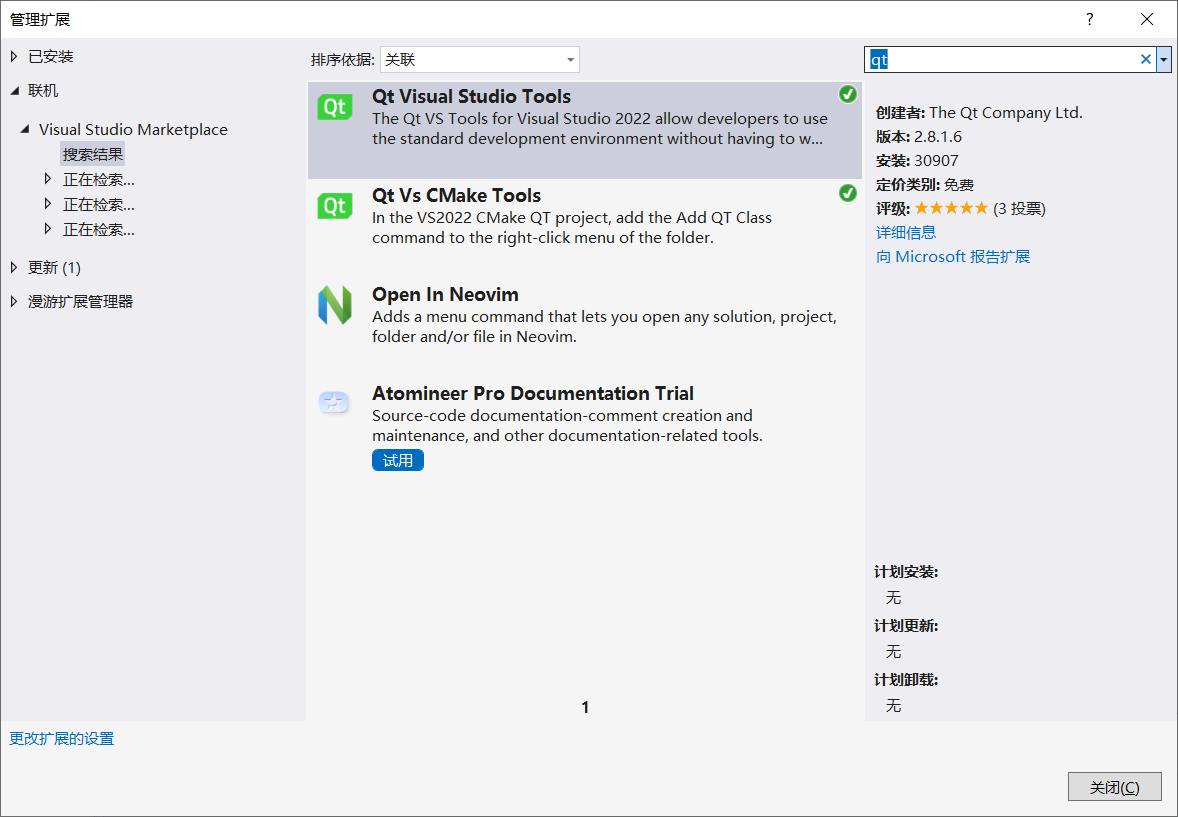Click the 计划卸载 heading

[x=906, y=679]
